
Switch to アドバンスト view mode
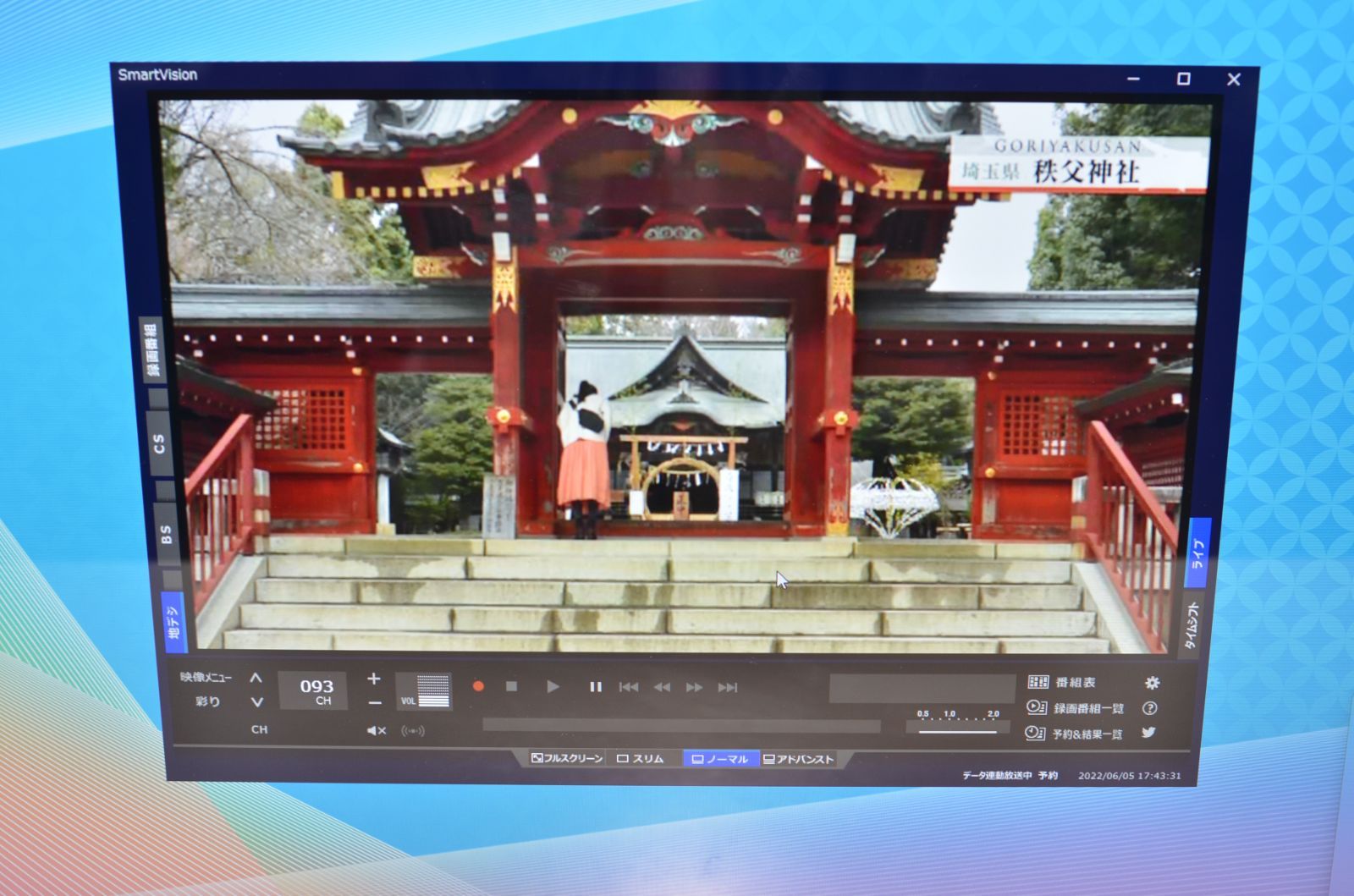[x=798, y=759]
